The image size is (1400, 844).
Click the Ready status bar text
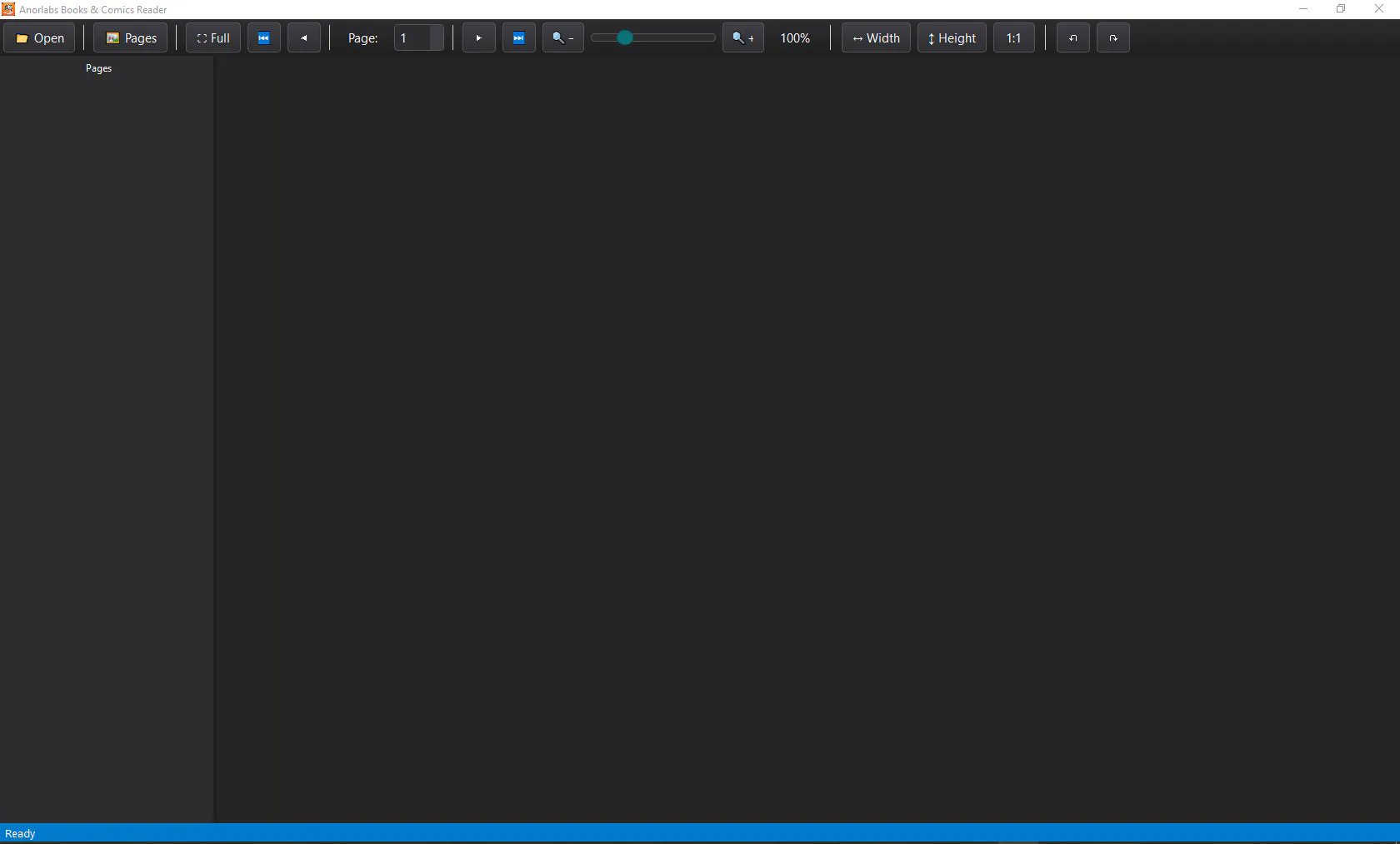pos(20,834)
